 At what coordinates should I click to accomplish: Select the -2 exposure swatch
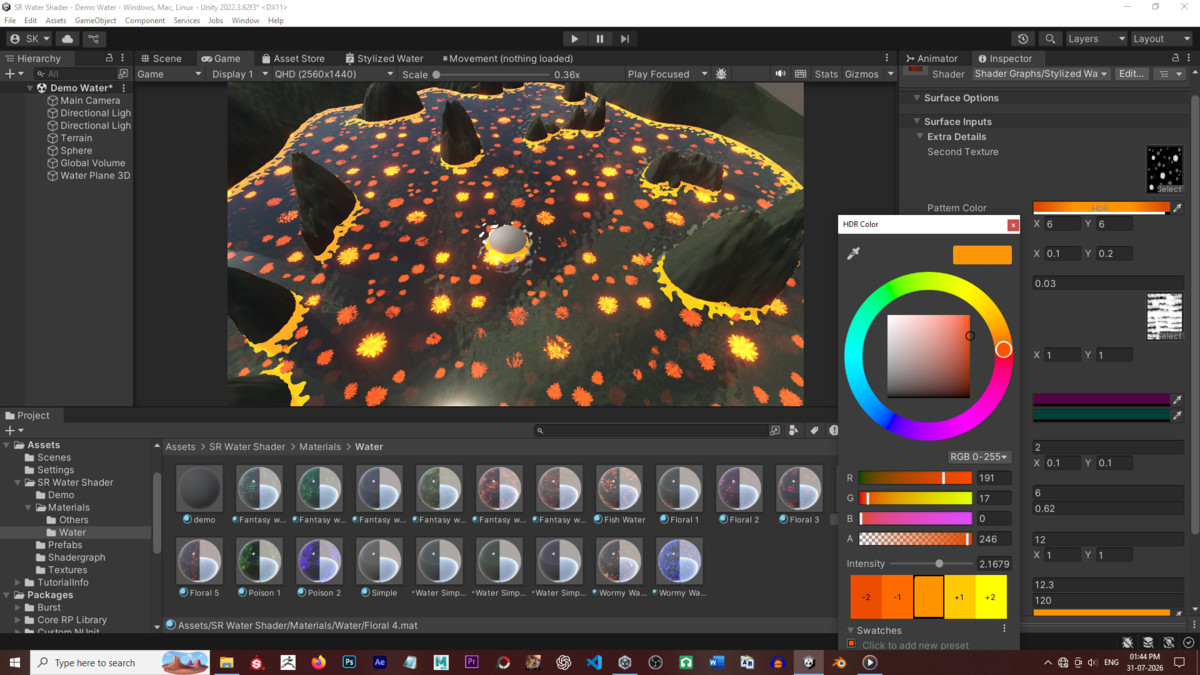tap(866, 597)
